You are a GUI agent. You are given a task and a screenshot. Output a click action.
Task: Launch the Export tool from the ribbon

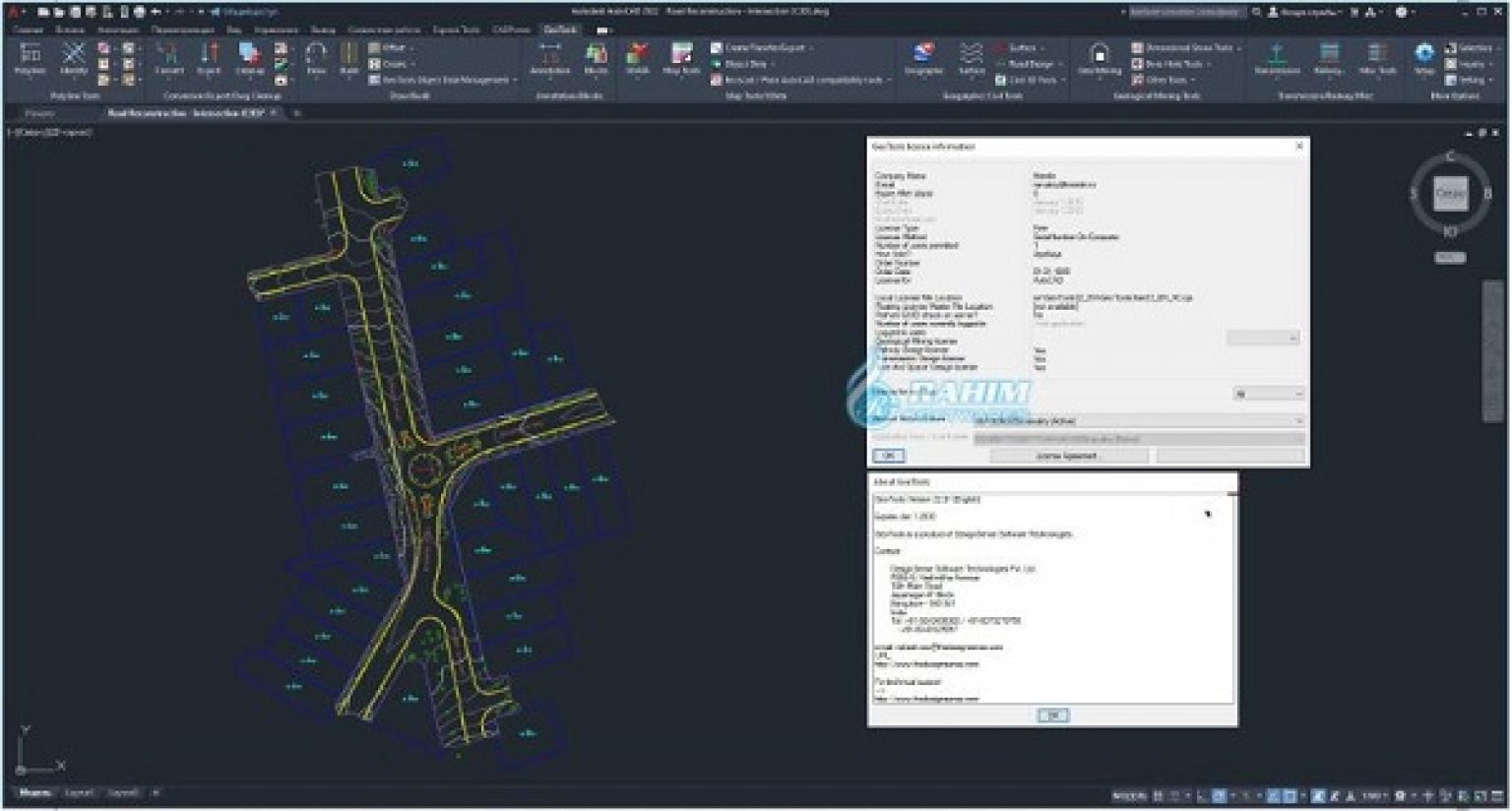pos(207,61)
